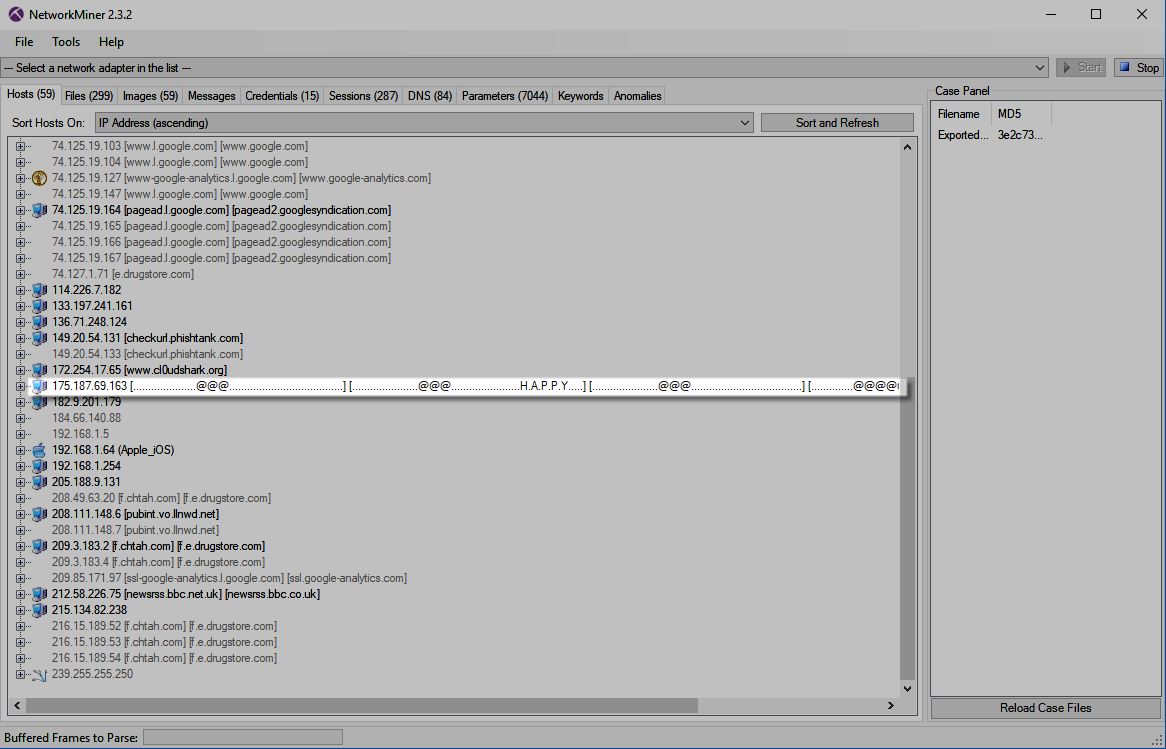Expand the 74.127.1.71 e.drugstore.com node

tap(20, 274)
